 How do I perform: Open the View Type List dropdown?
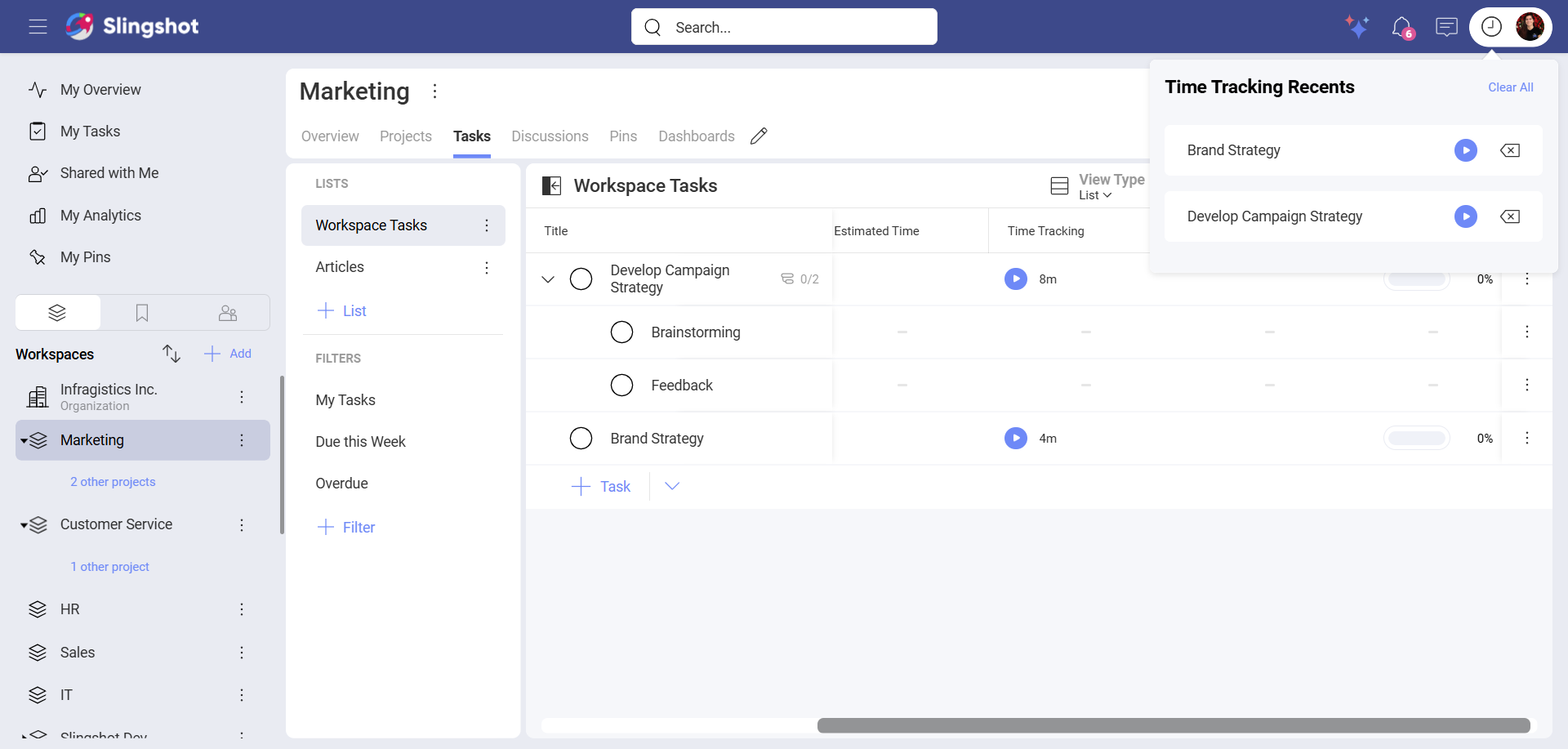coord(1097,186)
